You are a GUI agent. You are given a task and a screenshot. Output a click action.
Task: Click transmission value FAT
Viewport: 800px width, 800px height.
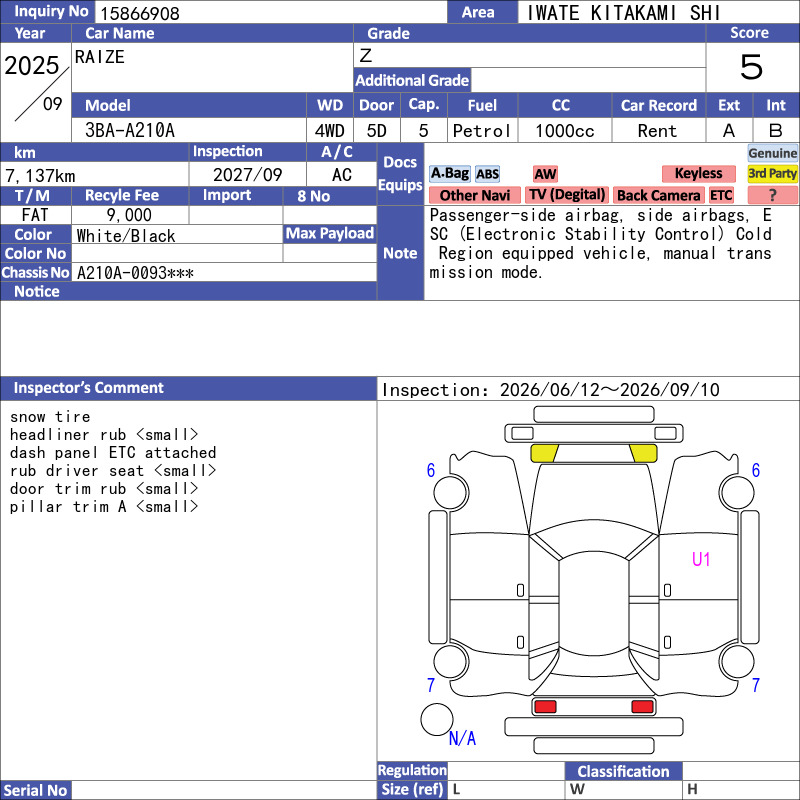35,215
